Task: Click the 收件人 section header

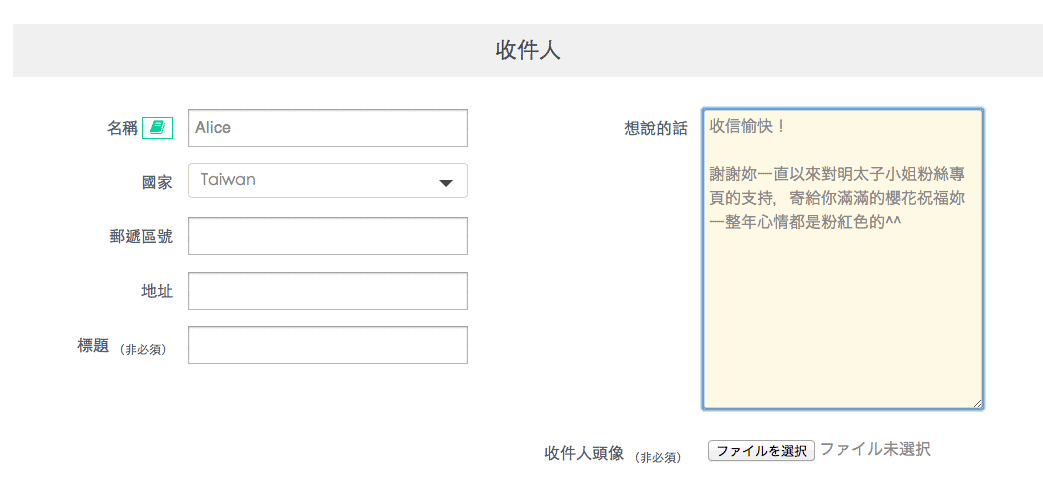Action: pos(527,51)
